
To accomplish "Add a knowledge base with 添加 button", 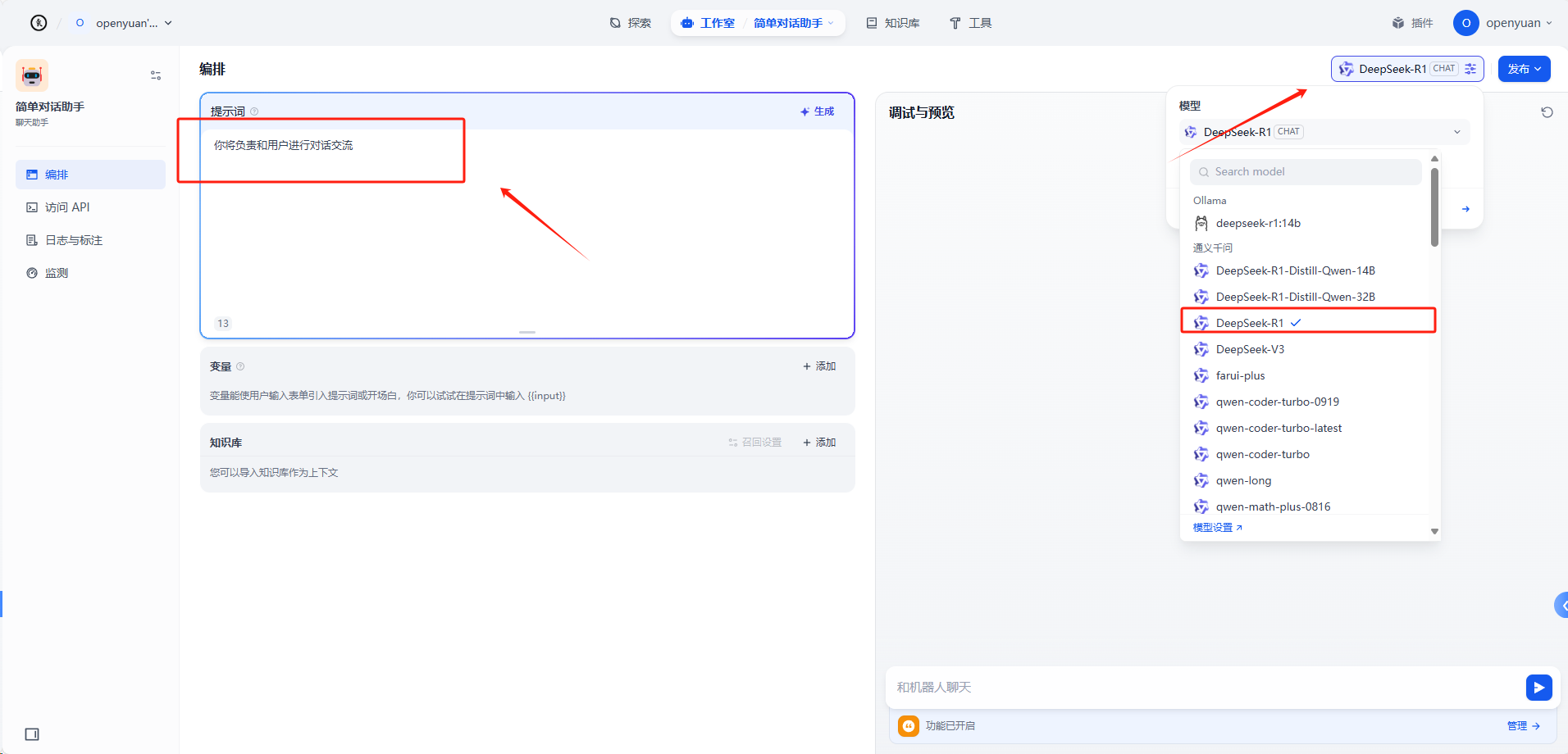I will (819, 443).
